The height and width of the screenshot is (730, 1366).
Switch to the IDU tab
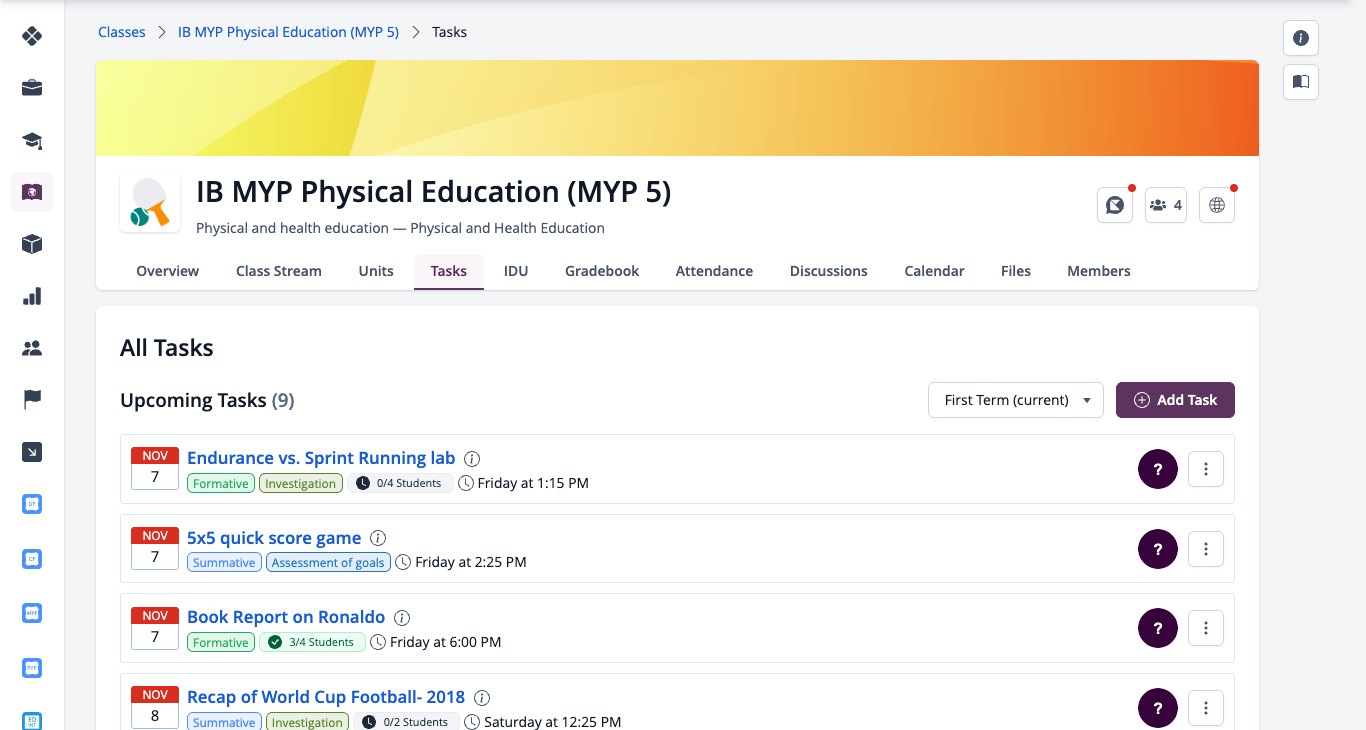pyautogui.click(x=516, y=271)
